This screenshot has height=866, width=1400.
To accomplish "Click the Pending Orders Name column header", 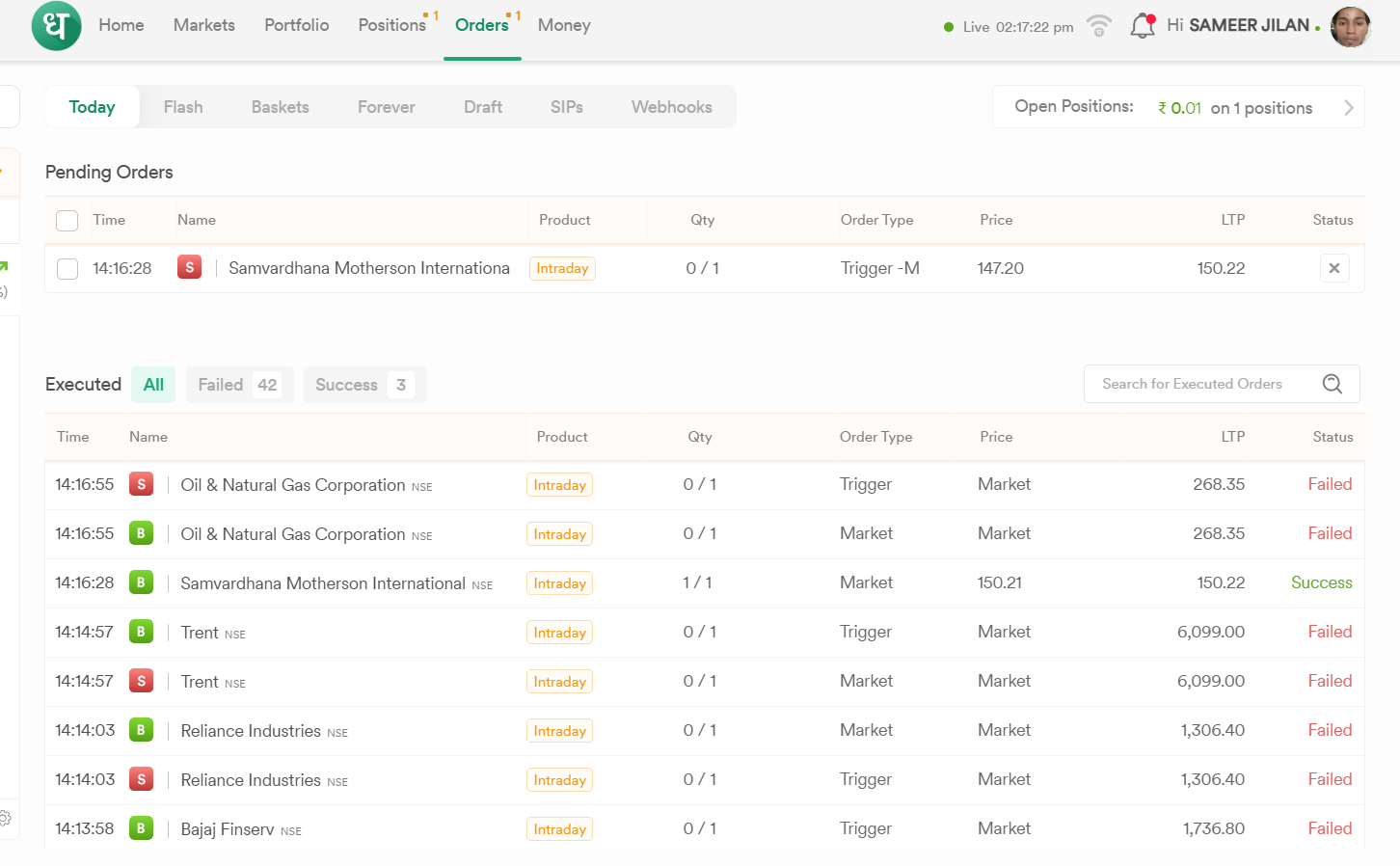I will point(197,220).
